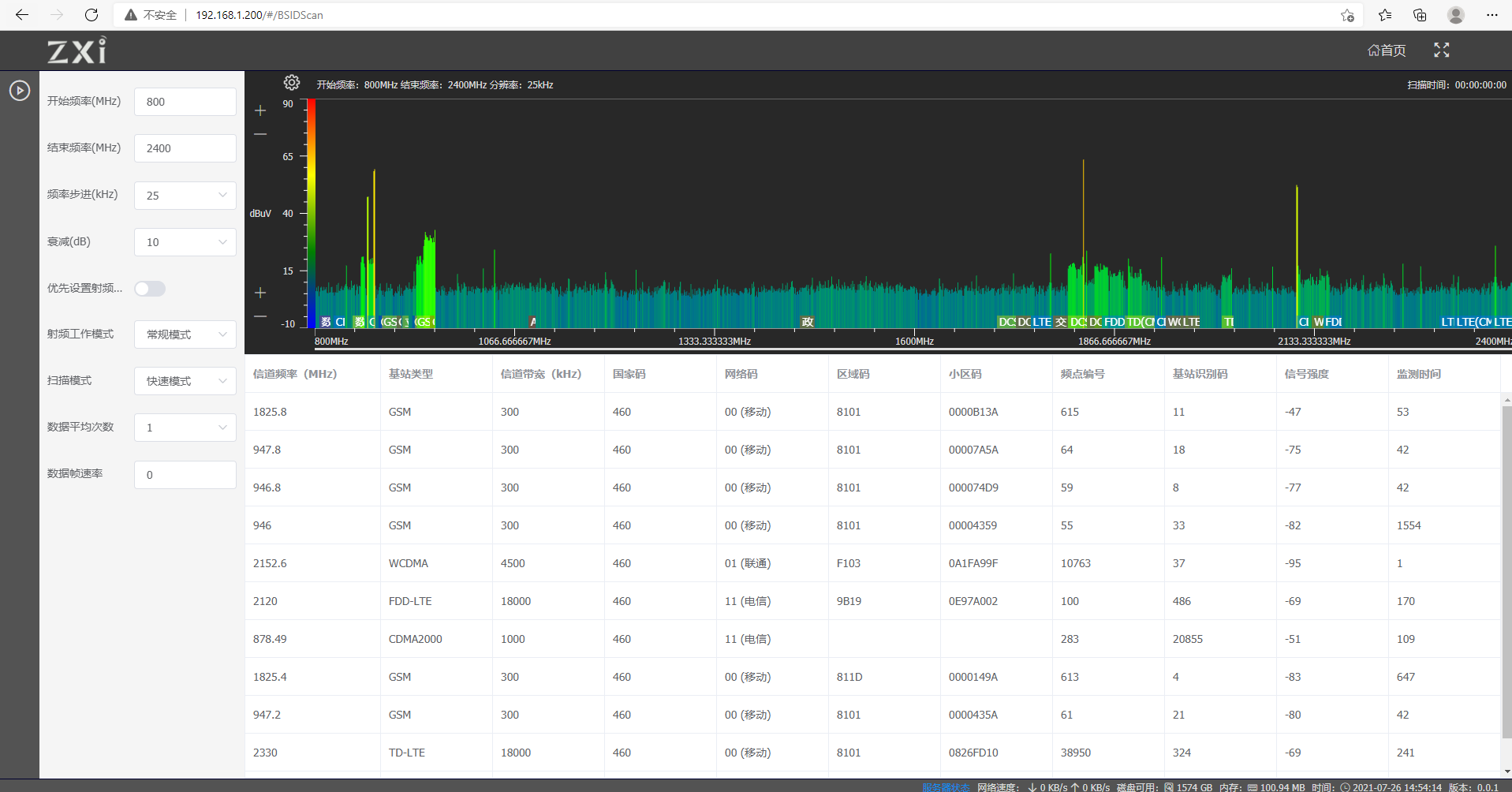Open browser collections

(1420, 15)
